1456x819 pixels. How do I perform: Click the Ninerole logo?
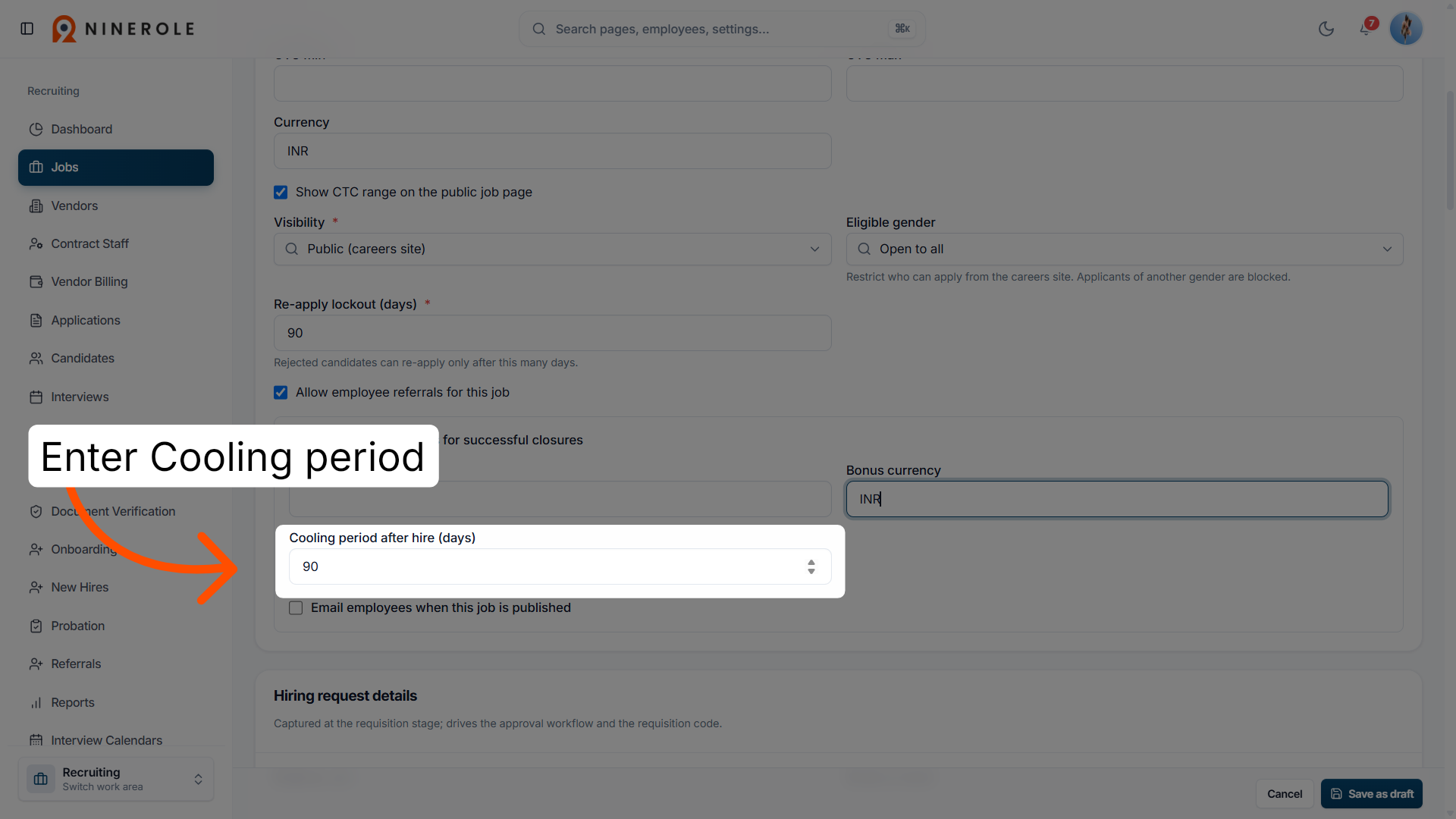pos(123,29)
